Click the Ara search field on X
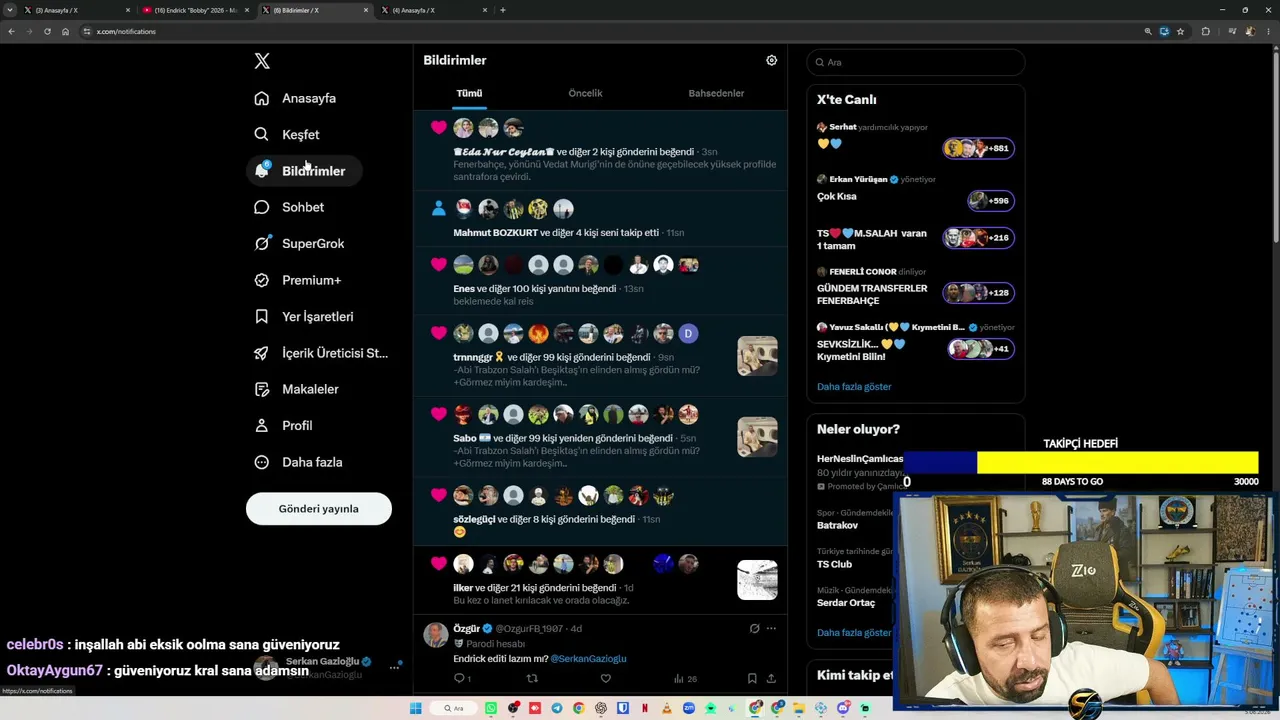This screenshot has width=1280, height=720. point(915,62)
